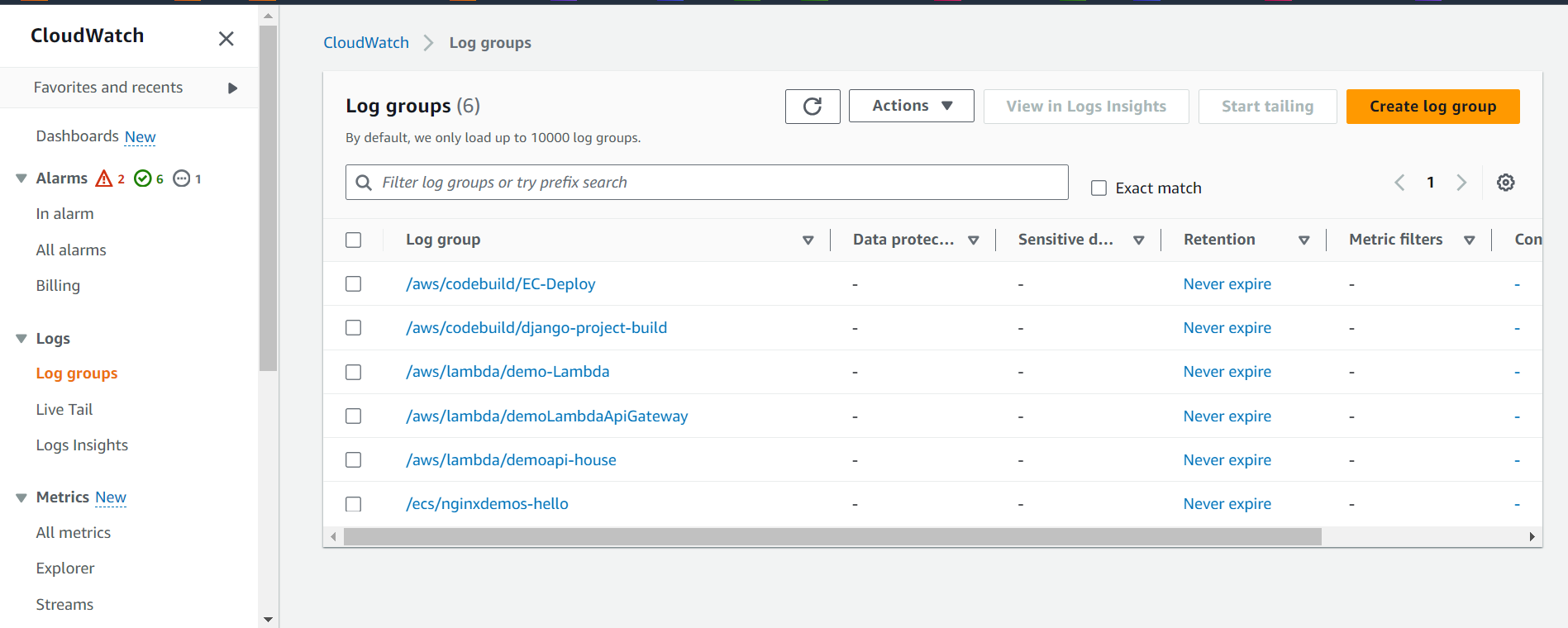1568x628 pixels.
Task: Open Explorer in sidebar
Action: 65,569
